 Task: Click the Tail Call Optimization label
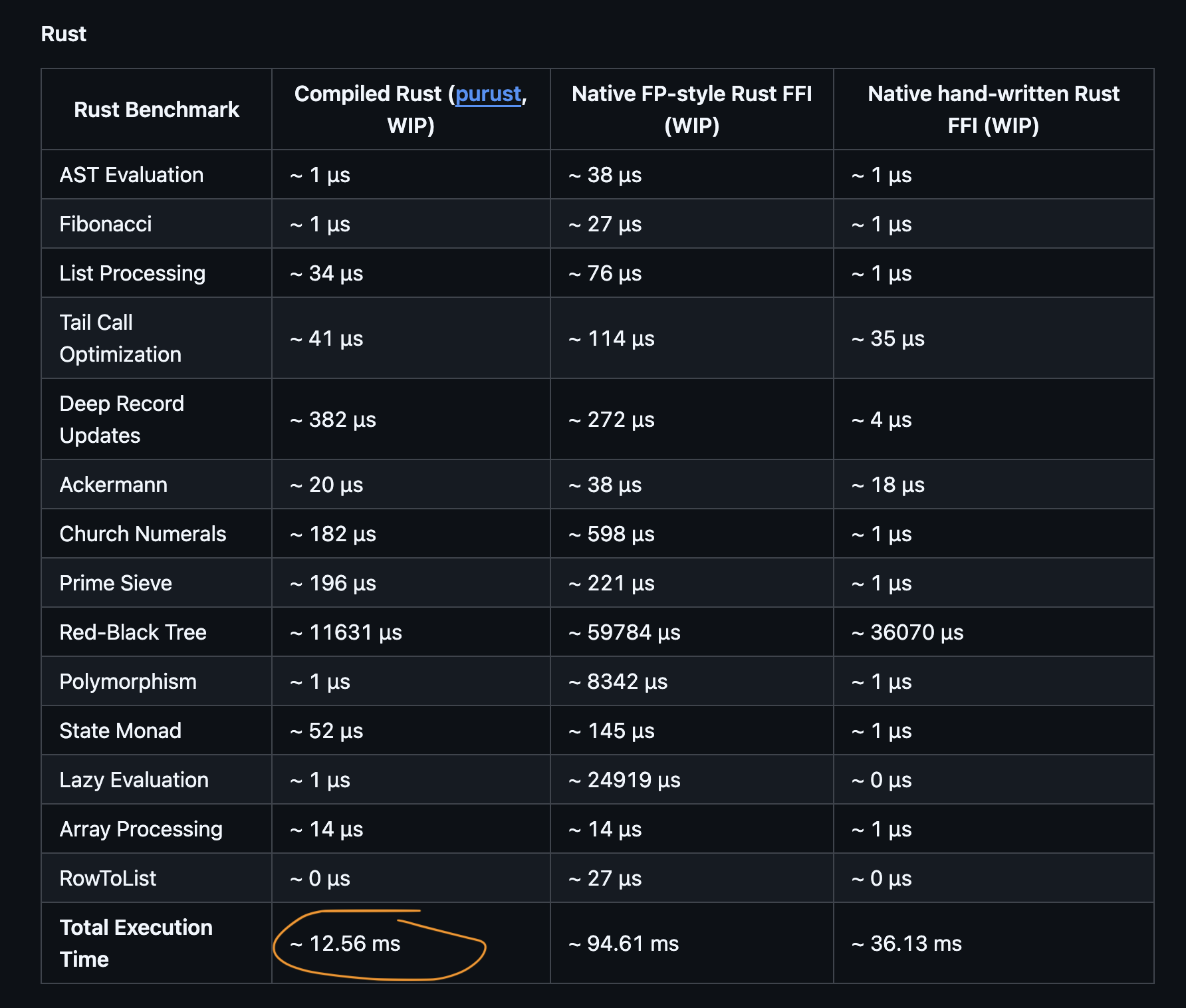[x=120, y=338]
